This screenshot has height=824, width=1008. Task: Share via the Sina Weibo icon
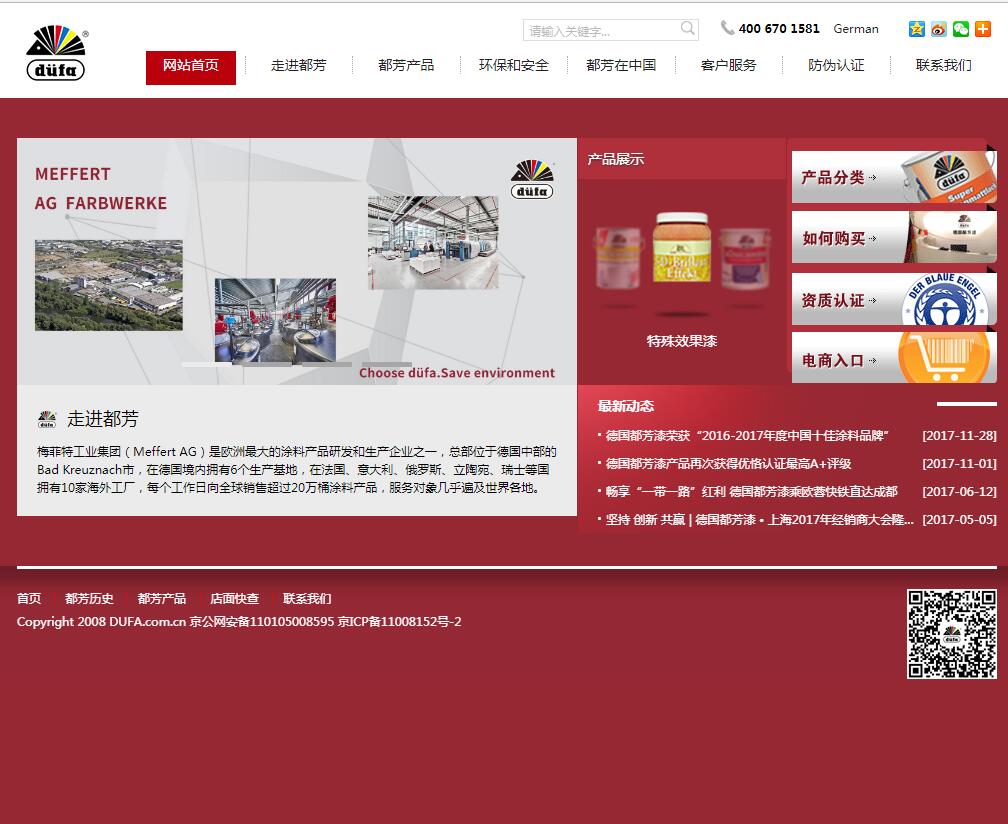939,29
